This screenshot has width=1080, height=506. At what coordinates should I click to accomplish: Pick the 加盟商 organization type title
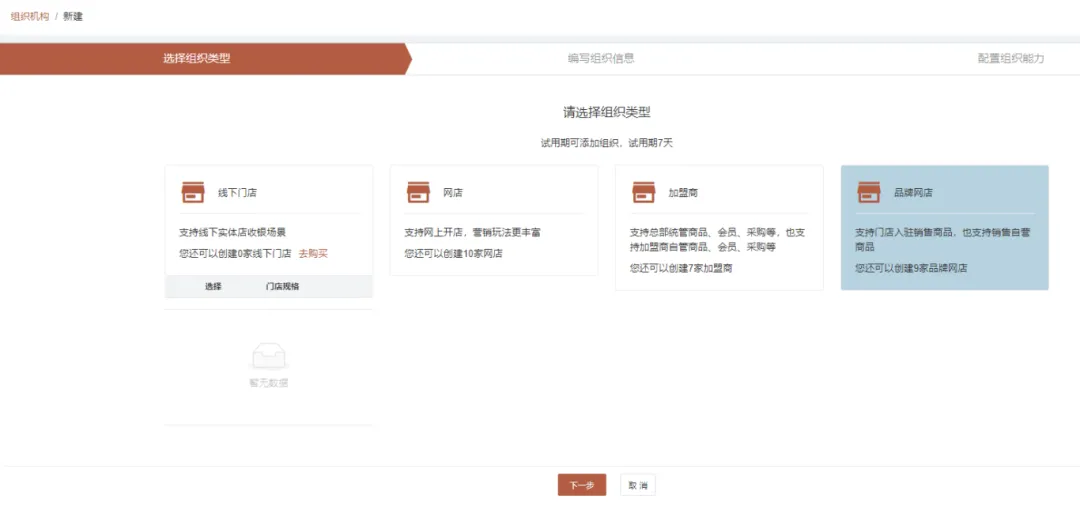683,193
